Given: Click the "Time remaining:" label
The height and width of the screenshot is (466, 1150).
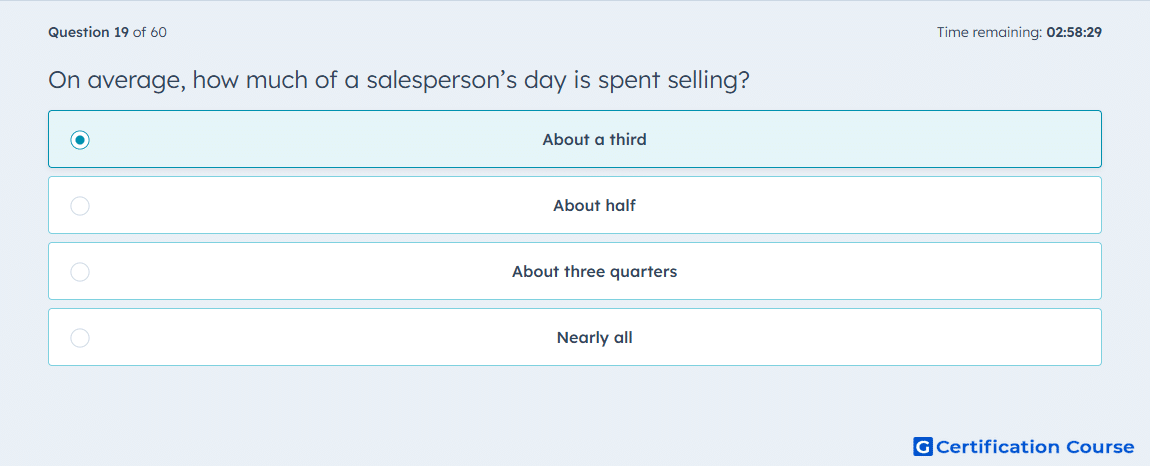Looking at the screenshot, I should click(x=989, y=32).
